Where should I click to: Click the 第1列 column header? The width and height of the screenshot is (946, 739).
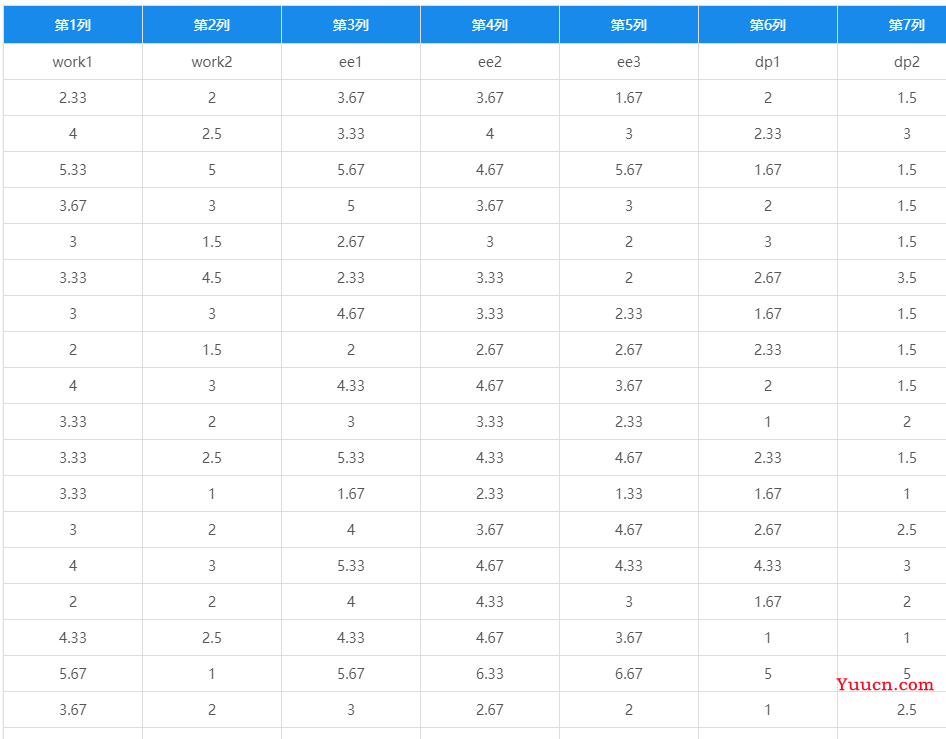[x=73, y=25]
